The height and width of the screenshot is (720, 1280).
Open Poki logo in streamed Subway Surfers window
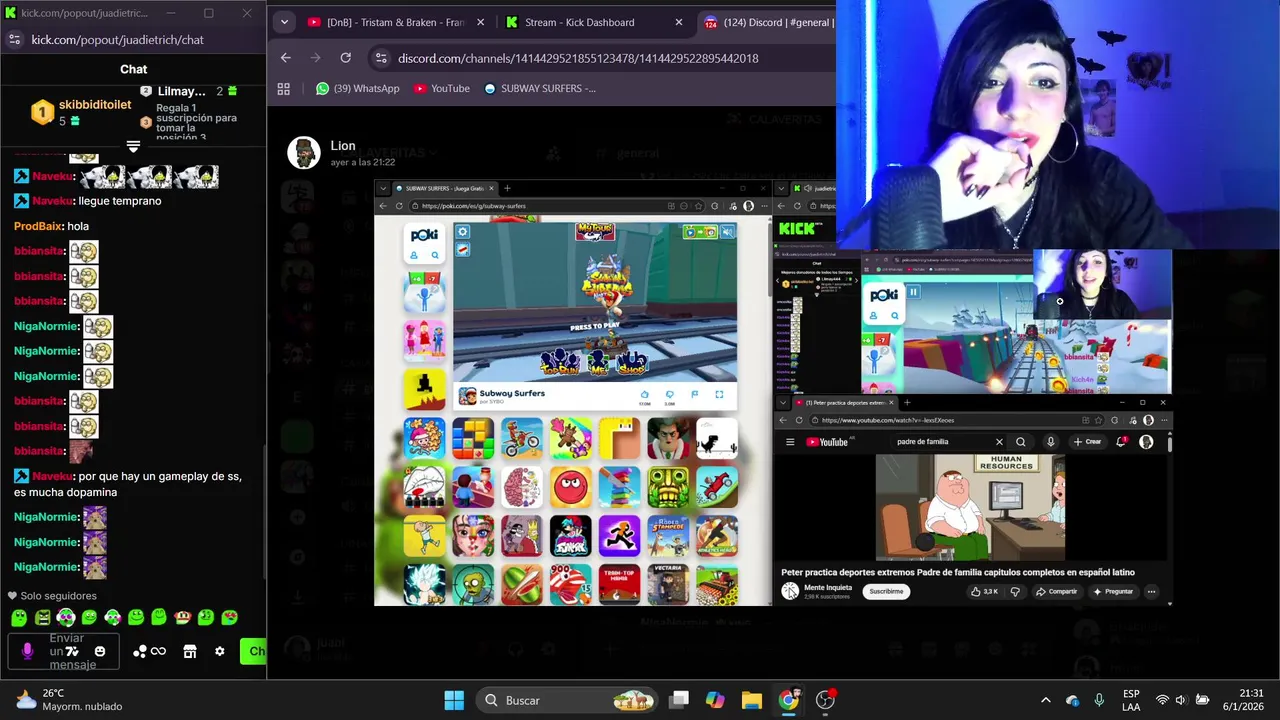point(424,235)
